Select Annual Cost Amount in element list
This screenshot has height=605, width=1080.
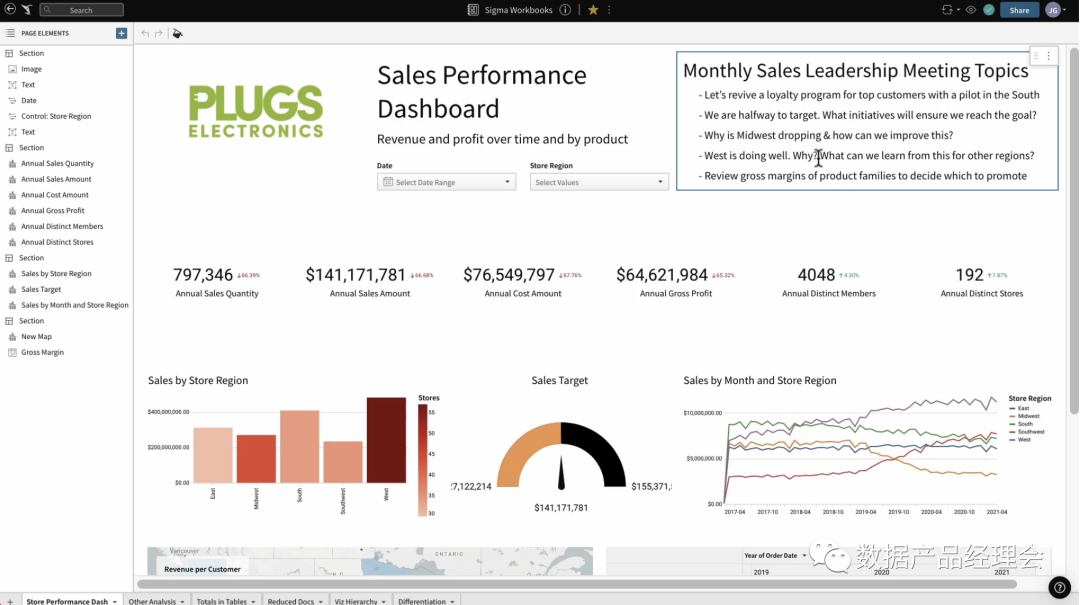(x=54, y=195)
